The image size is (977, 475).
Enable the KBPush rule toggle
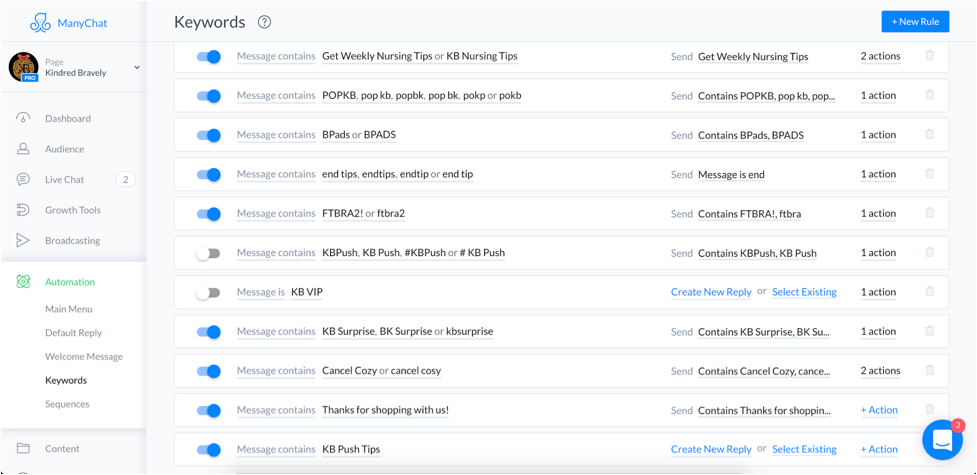point(208,253)
